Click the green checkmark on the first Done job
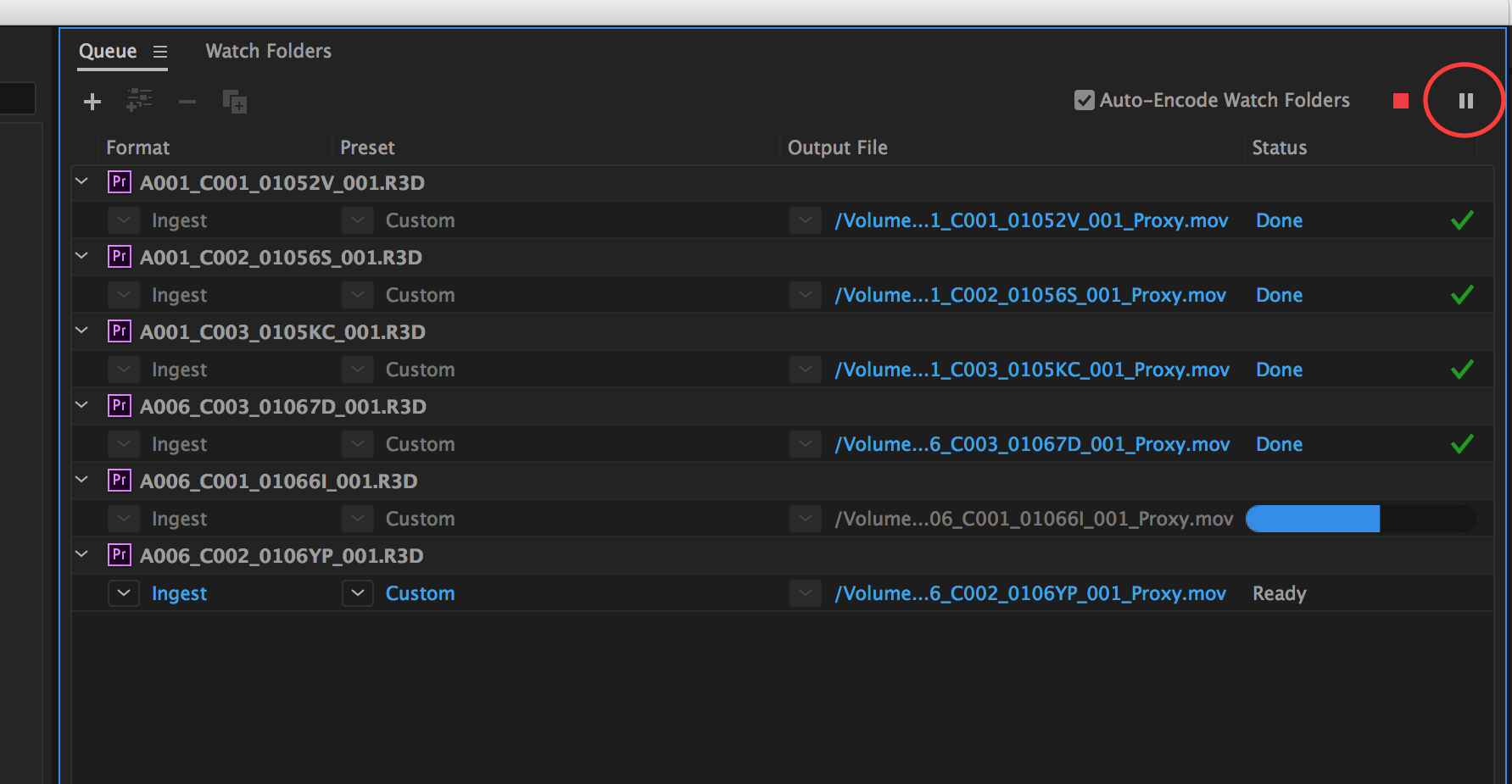The width and height of the screenshot is (1512, 784). [1462, 220]
